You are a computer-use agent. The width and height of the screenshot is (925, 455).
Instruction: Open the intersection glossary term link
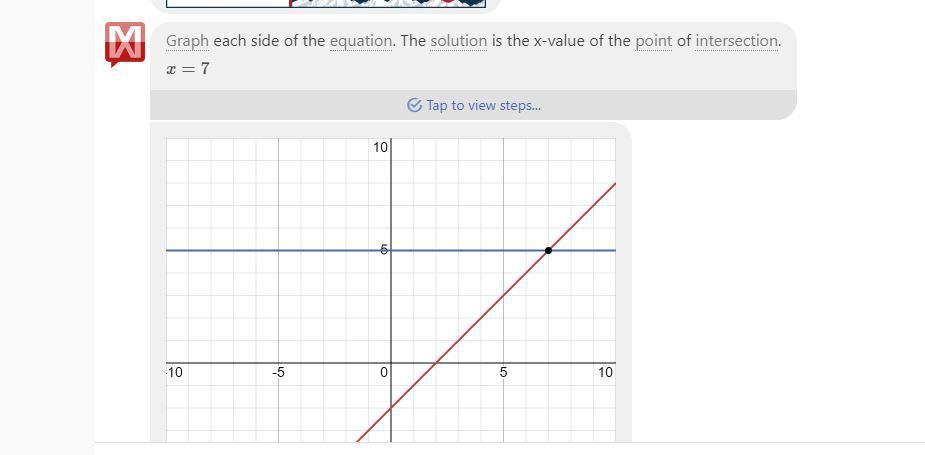point(737,41)
